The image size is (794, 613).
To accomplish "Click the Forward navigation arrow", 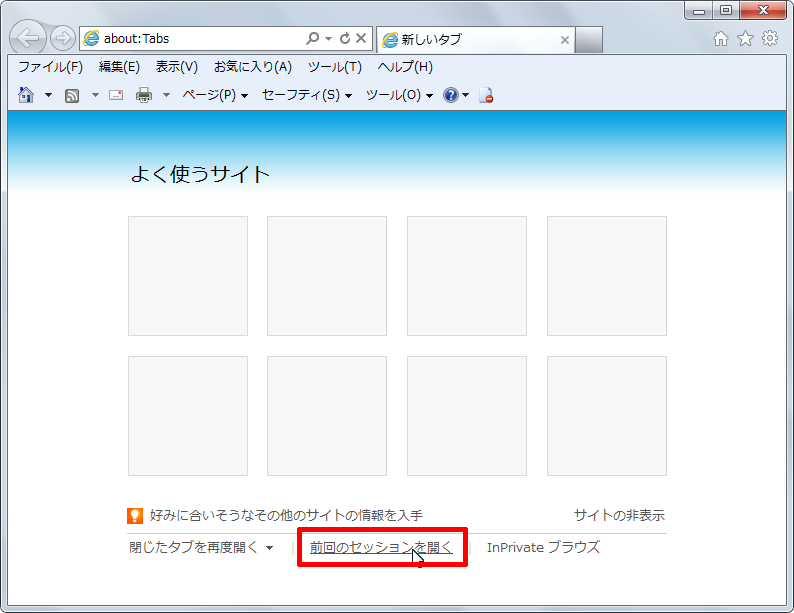I will pyautogui.click(x=63, y=38).
